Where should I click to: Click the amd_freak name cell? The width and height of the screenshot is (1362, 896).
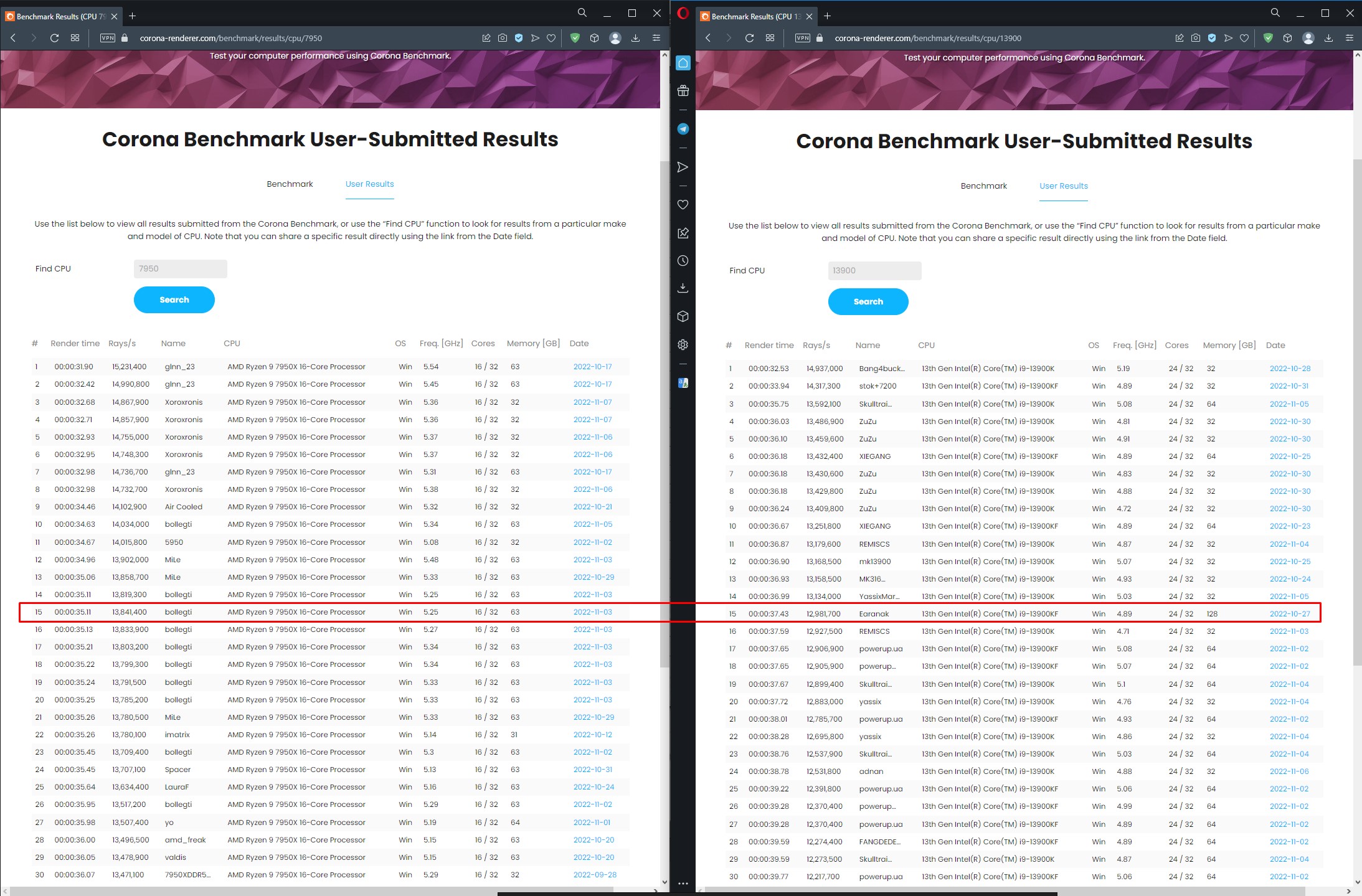185,840
